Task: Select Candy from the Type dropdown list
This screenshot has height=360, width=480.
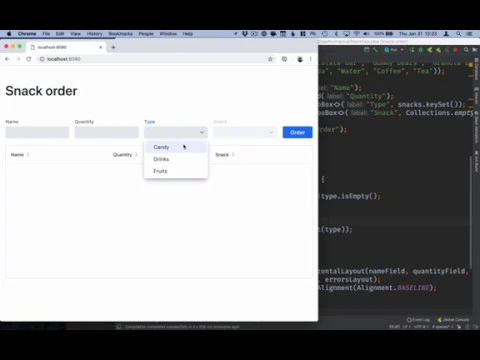Action: coord(176,147)
